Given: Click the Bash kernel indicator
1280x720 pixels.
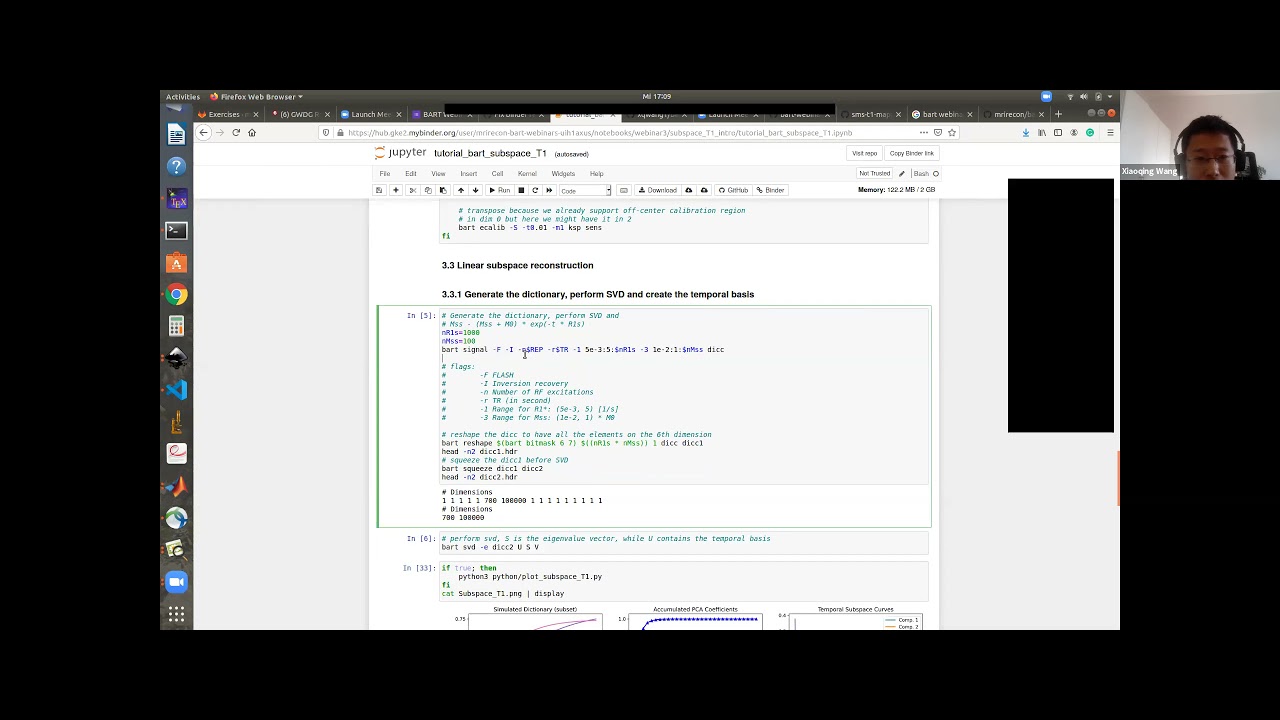Looking at the screenshot, I should click(x=921, y=174).
